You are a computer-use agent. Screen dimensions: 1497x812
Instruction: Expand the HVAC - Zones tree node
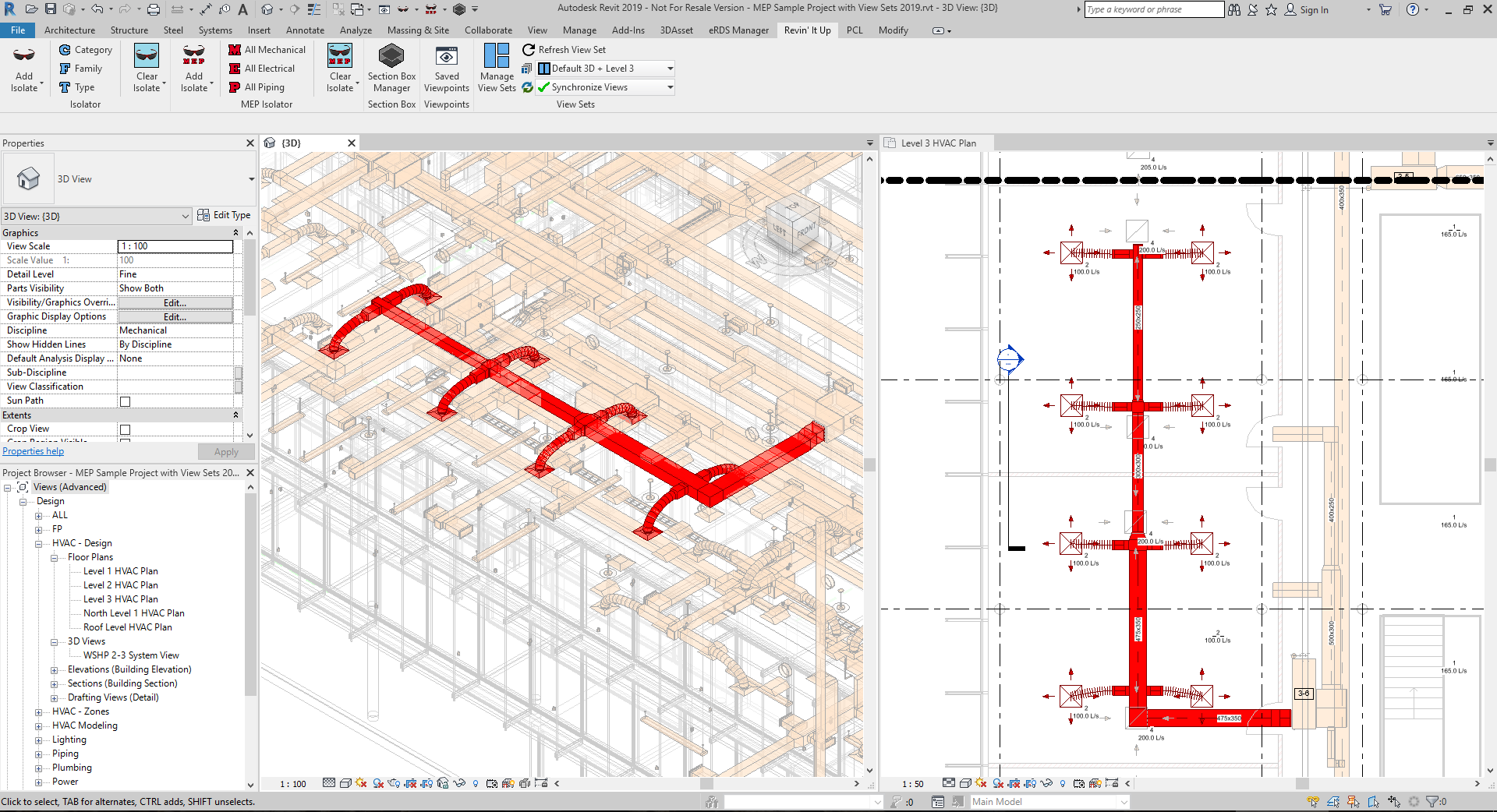[x=38, y=712]
